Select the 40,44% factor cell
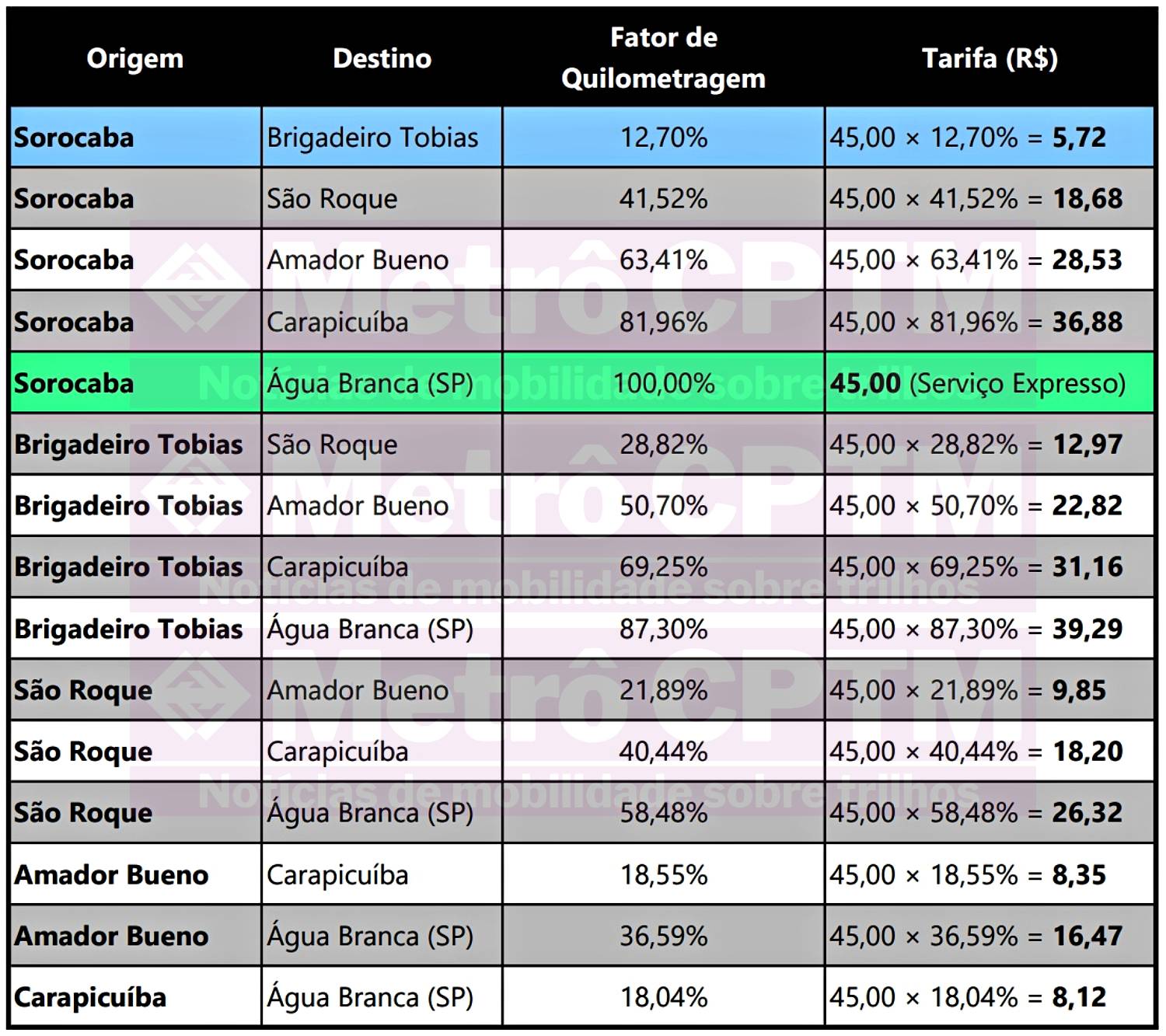The width and height of the screenshot is (1166, 1036). pyautogui.click(x=663, y=752)
